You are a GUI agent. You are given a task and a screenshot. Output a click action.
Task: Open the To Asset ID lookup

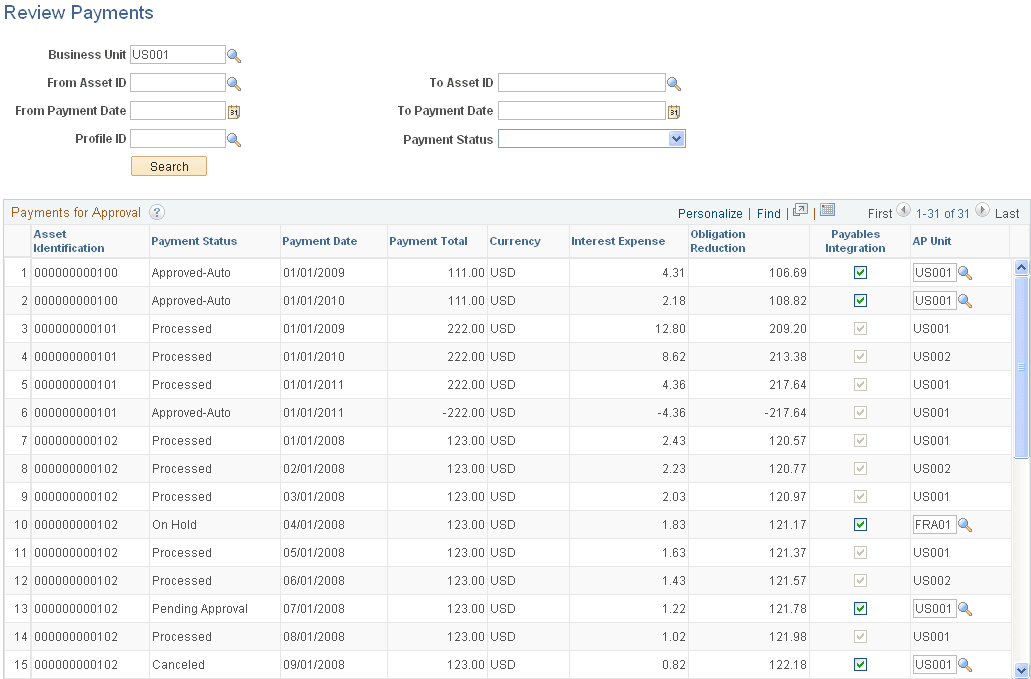tap(673, 83)
